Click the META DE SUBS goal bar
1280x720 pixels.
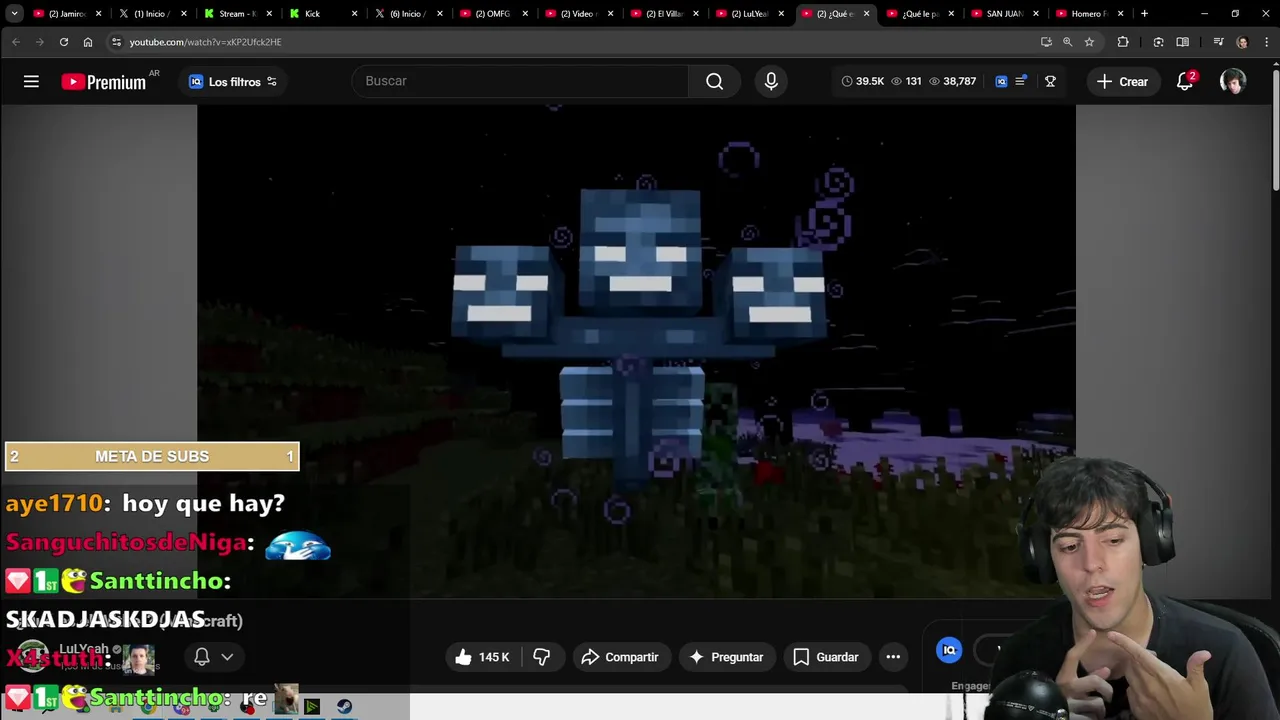[x=152, y=456]
